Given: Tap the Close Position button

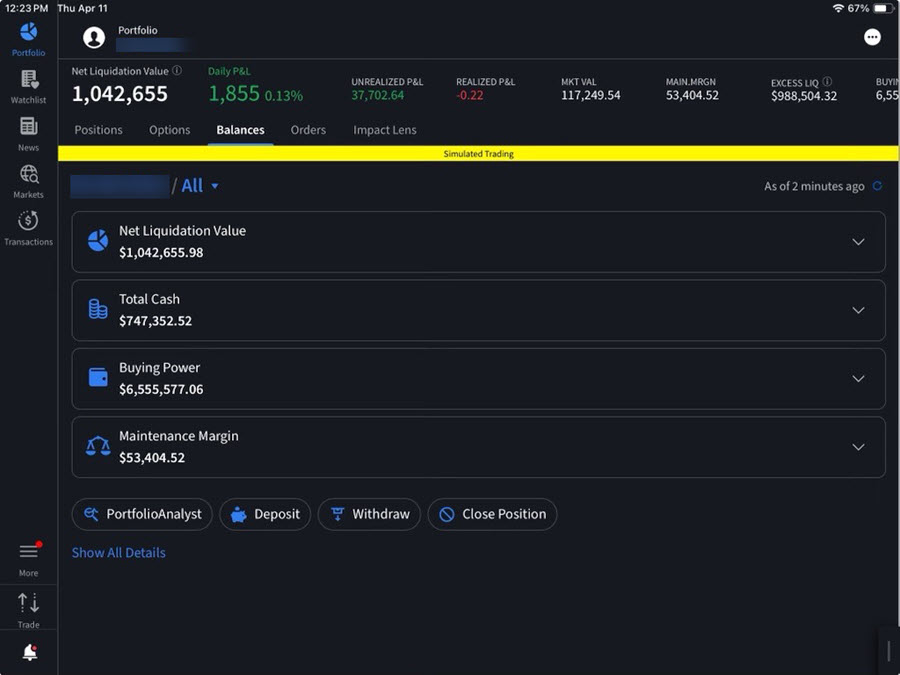Looking at the screenshot, I should (492, 514).
